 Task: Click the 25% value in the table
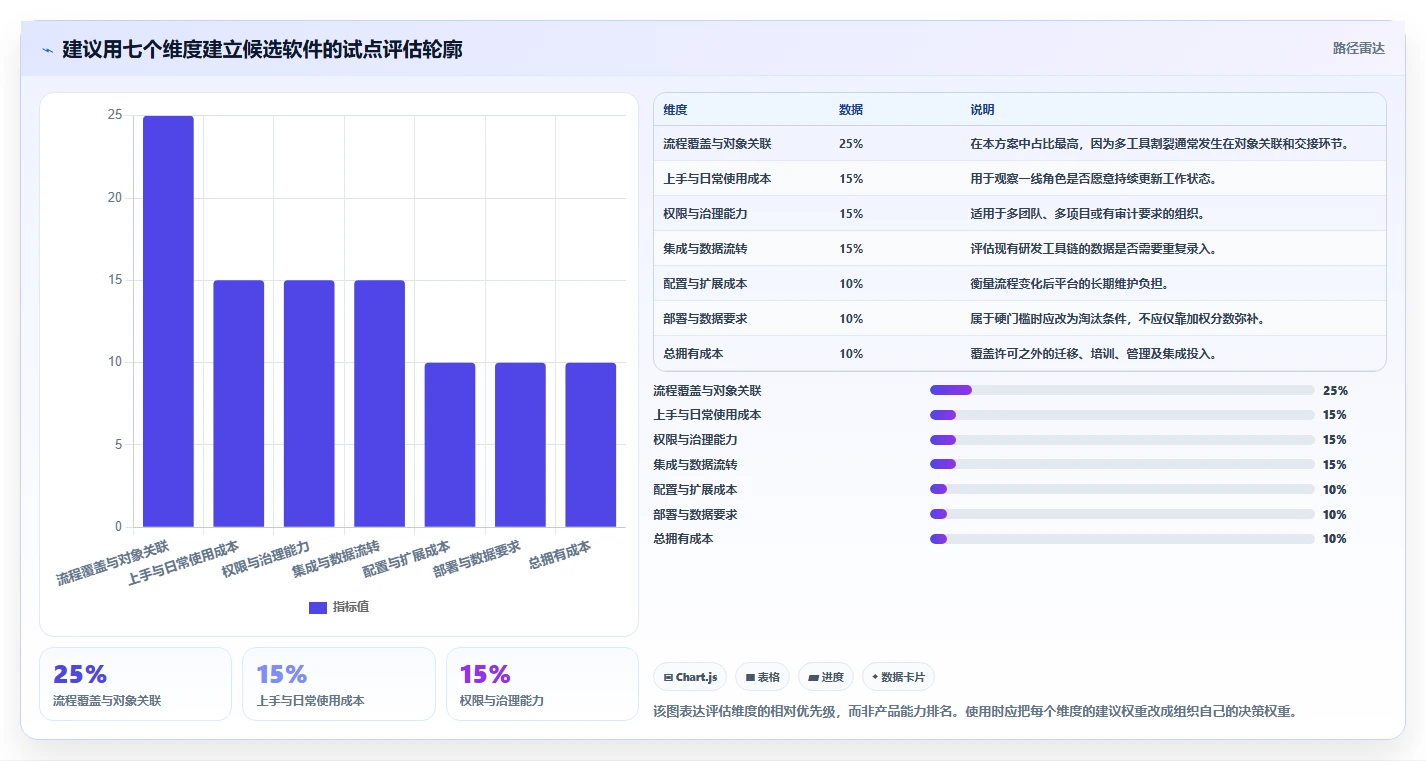click(x=851, y=144)
